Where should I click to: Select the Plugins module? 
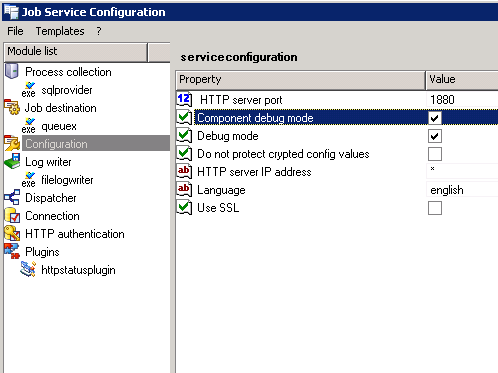click(42, 252)
